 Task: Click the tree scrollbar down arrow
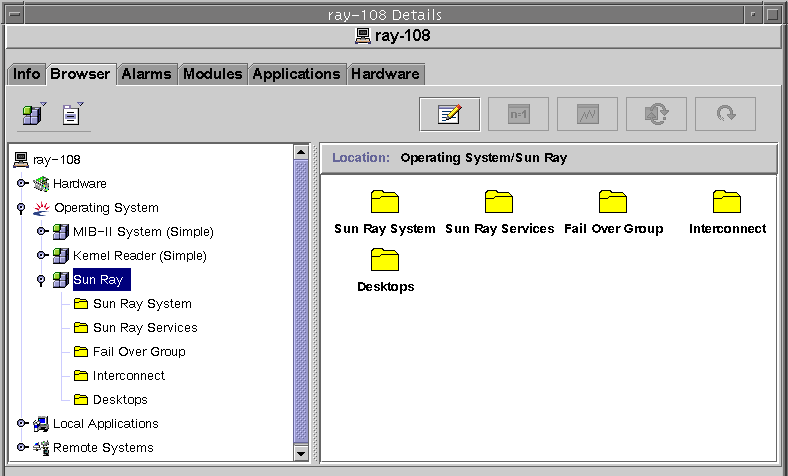click(x=301, y=453)
